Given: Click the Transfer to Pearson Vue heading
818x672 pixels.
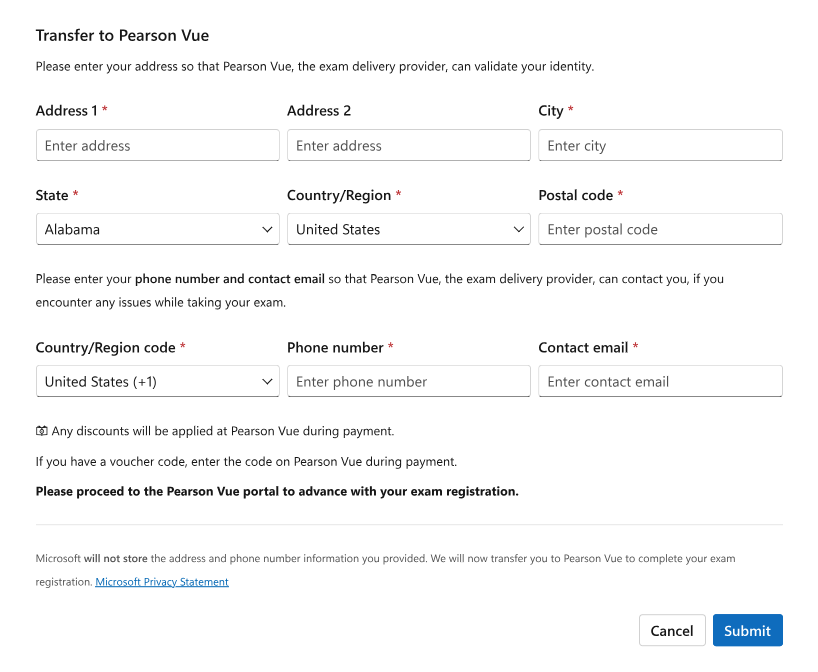Looking at the screenshot, I should [x=122, y=35].
